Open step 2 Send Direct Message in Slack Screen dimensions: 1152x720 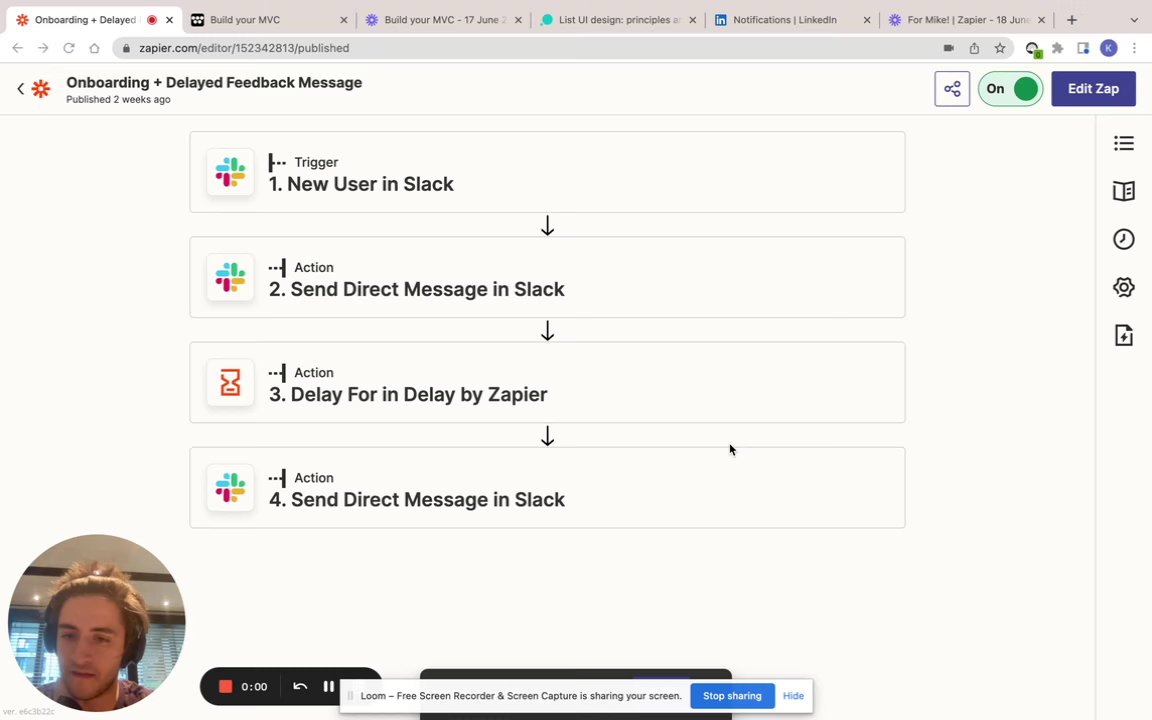547,277
